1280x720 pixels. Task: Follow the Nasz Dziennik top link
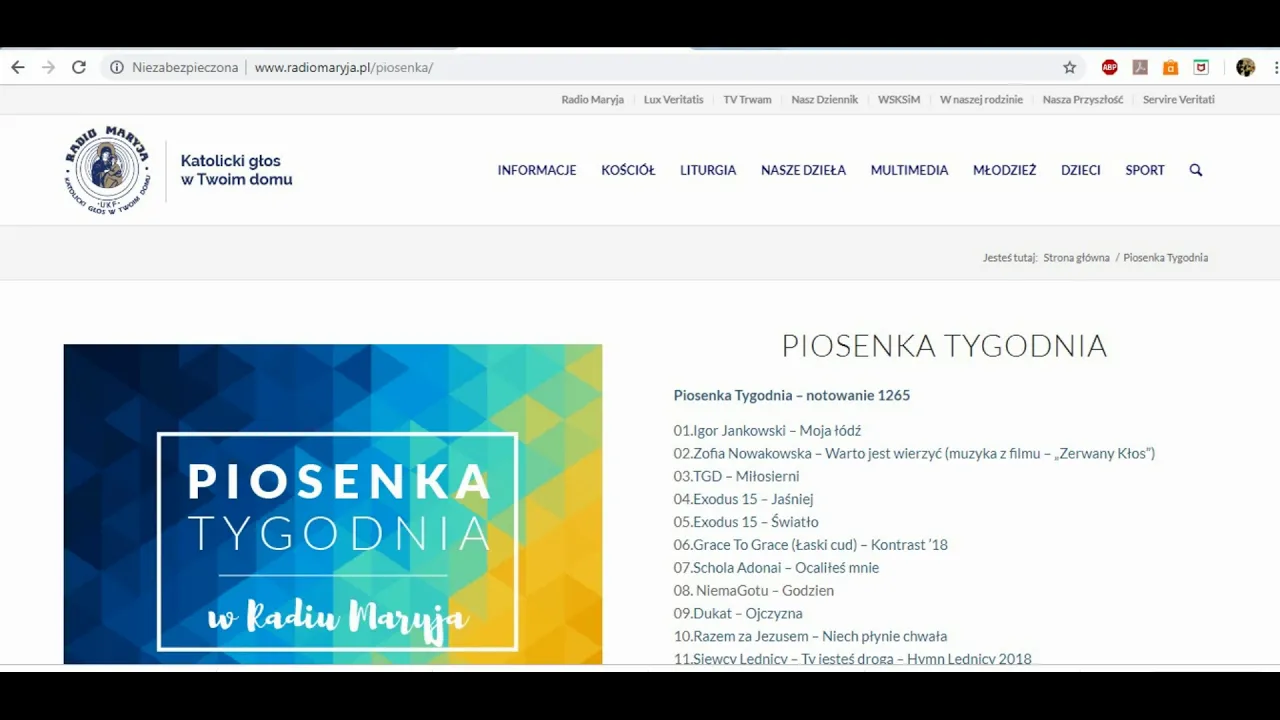point(824,100)
